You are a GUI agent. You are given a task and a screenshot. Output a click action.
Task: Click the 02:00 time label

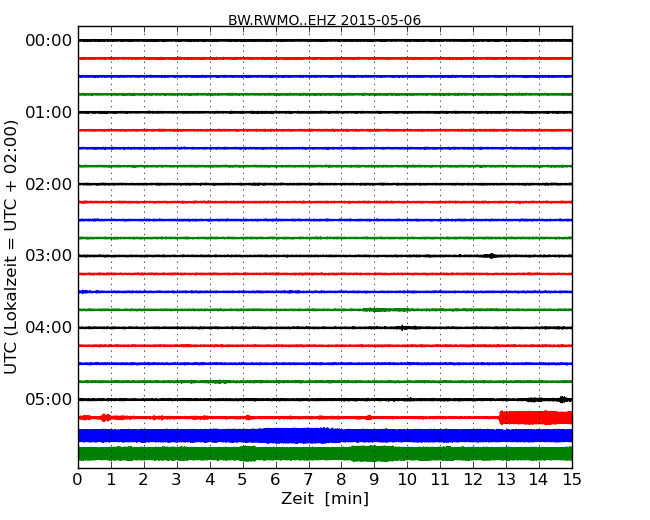tap(49, 184)
